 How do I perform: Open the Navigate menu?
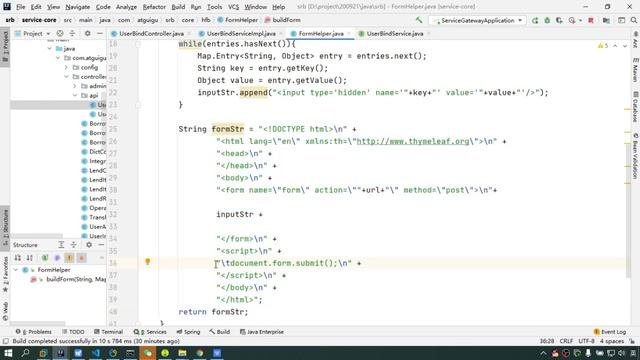[78, 7]
